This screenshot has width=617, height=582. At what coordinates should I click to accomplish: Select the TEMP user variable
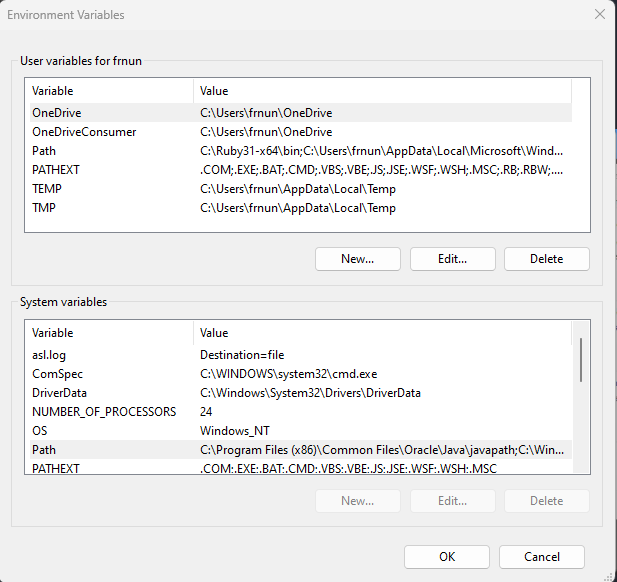(48, 189)
